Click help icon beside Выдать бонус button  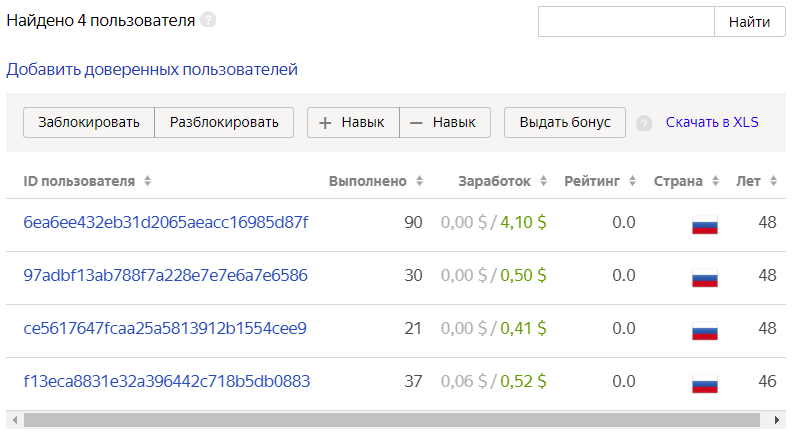pyautogui.click(x=644, y=123)
